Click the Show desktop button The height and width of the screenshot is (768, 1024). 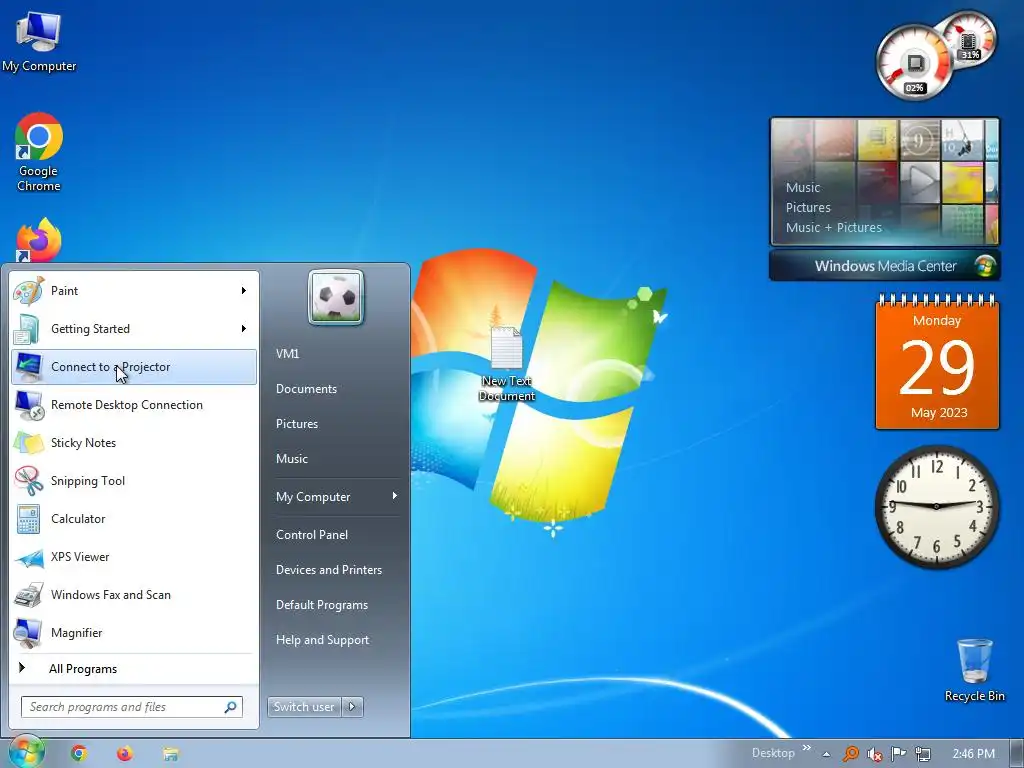[1017, 754]
